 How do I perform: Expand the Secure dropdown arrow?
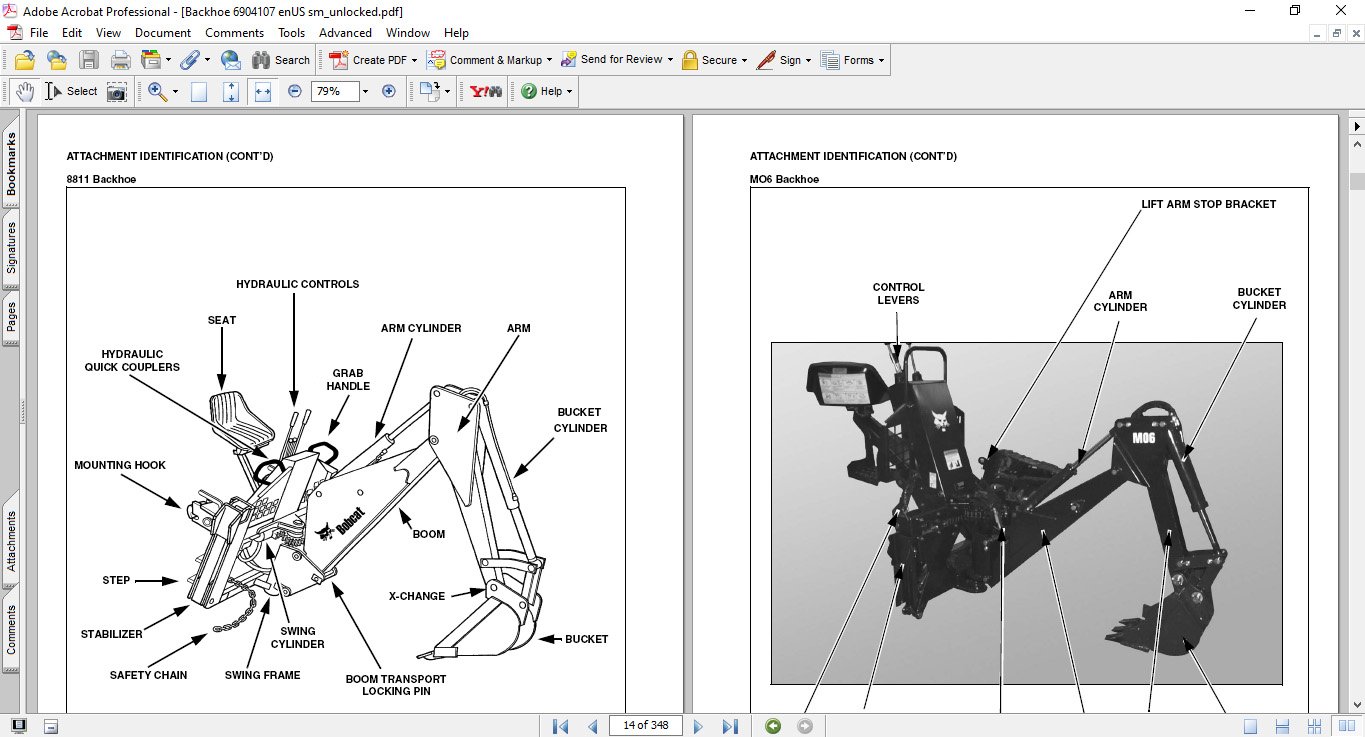point(745,60)
